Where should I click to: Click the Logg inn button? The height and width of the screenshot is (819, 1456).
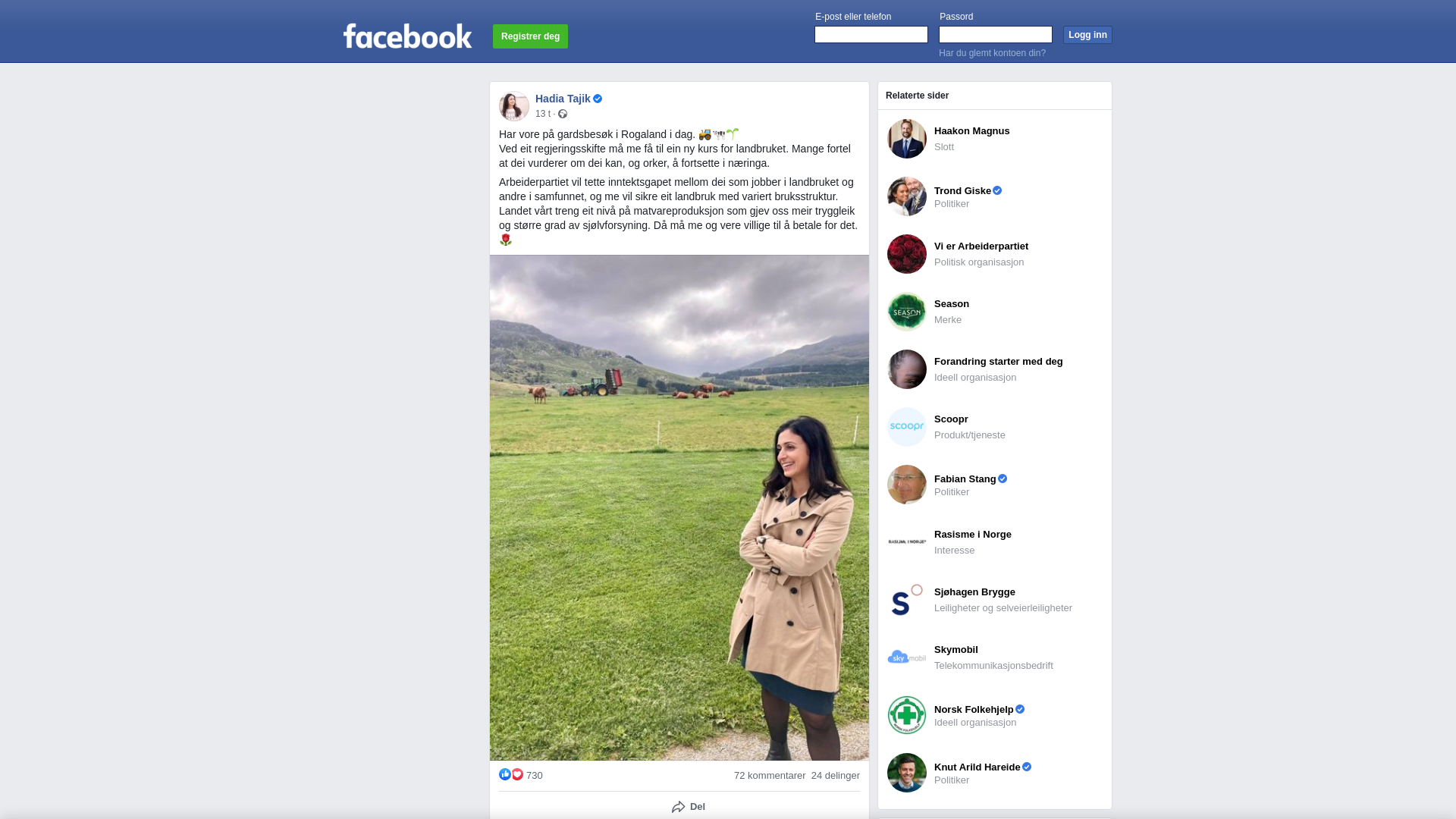[x=1087, y=35]
